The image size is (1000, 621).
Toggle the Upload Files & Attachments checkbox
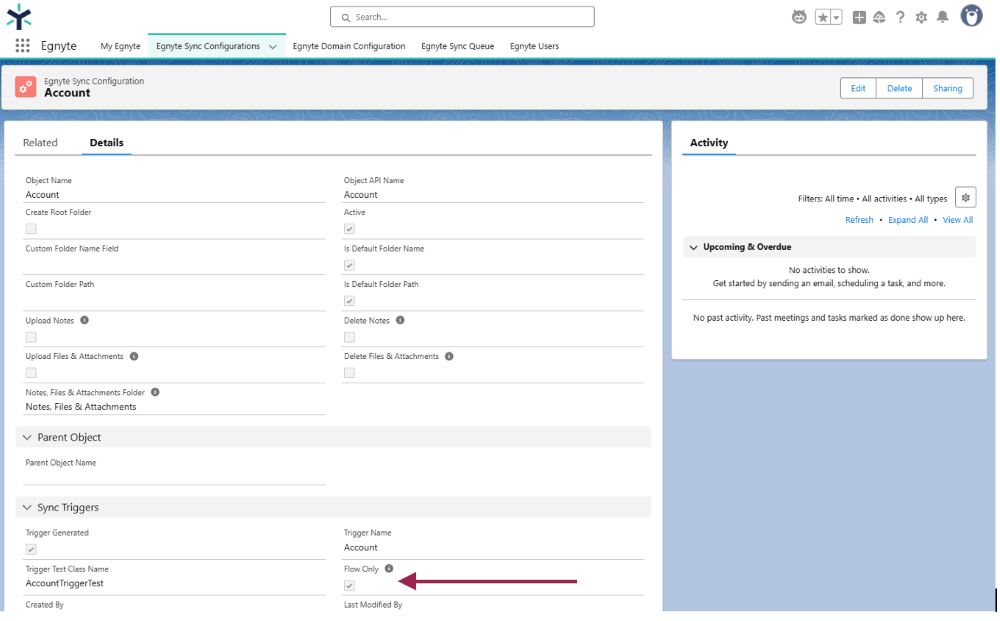[31, 373]
